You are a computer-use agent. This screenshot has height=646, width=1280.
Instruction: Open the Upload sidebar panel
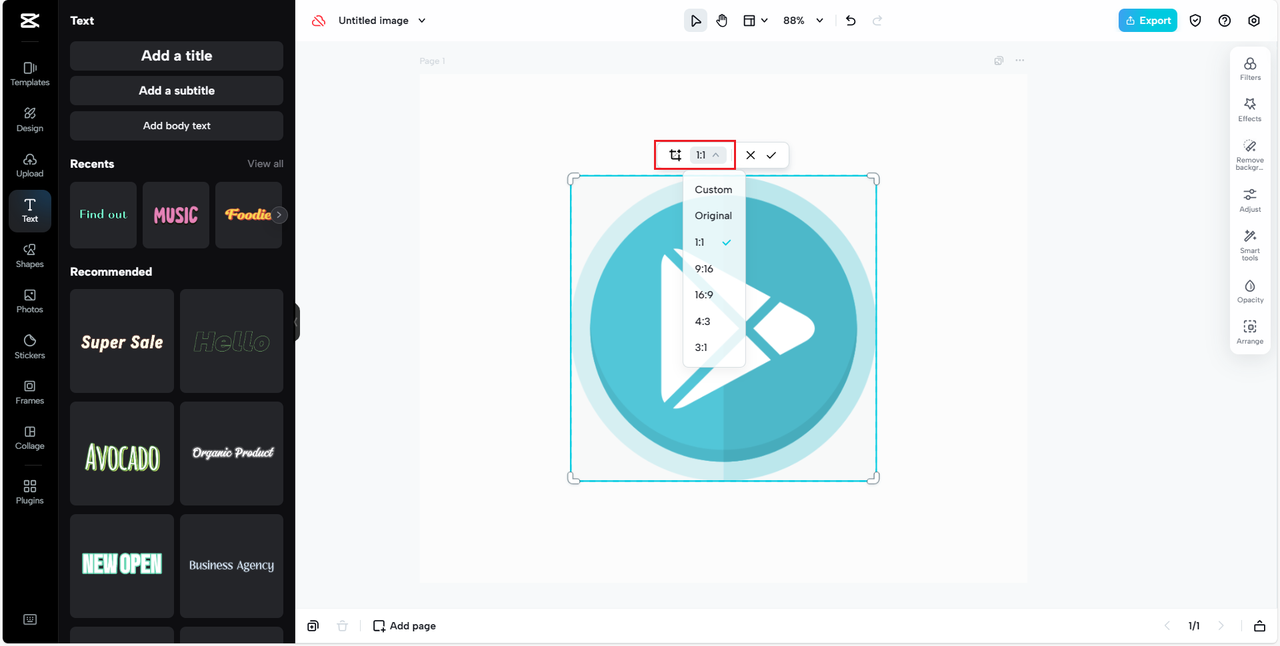[30, 165]
